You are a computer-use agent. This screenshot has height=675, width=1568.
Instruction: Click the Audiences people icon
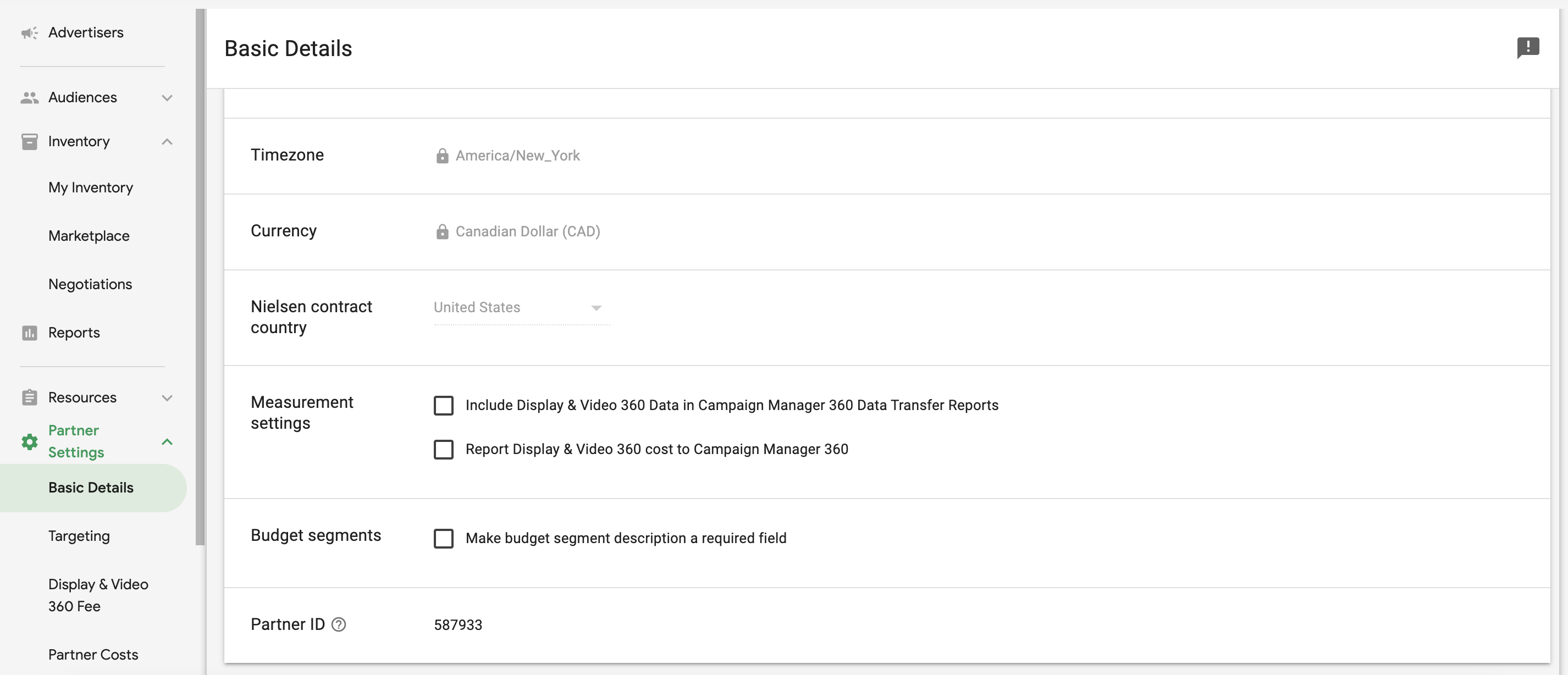click(x=29, y=97)
